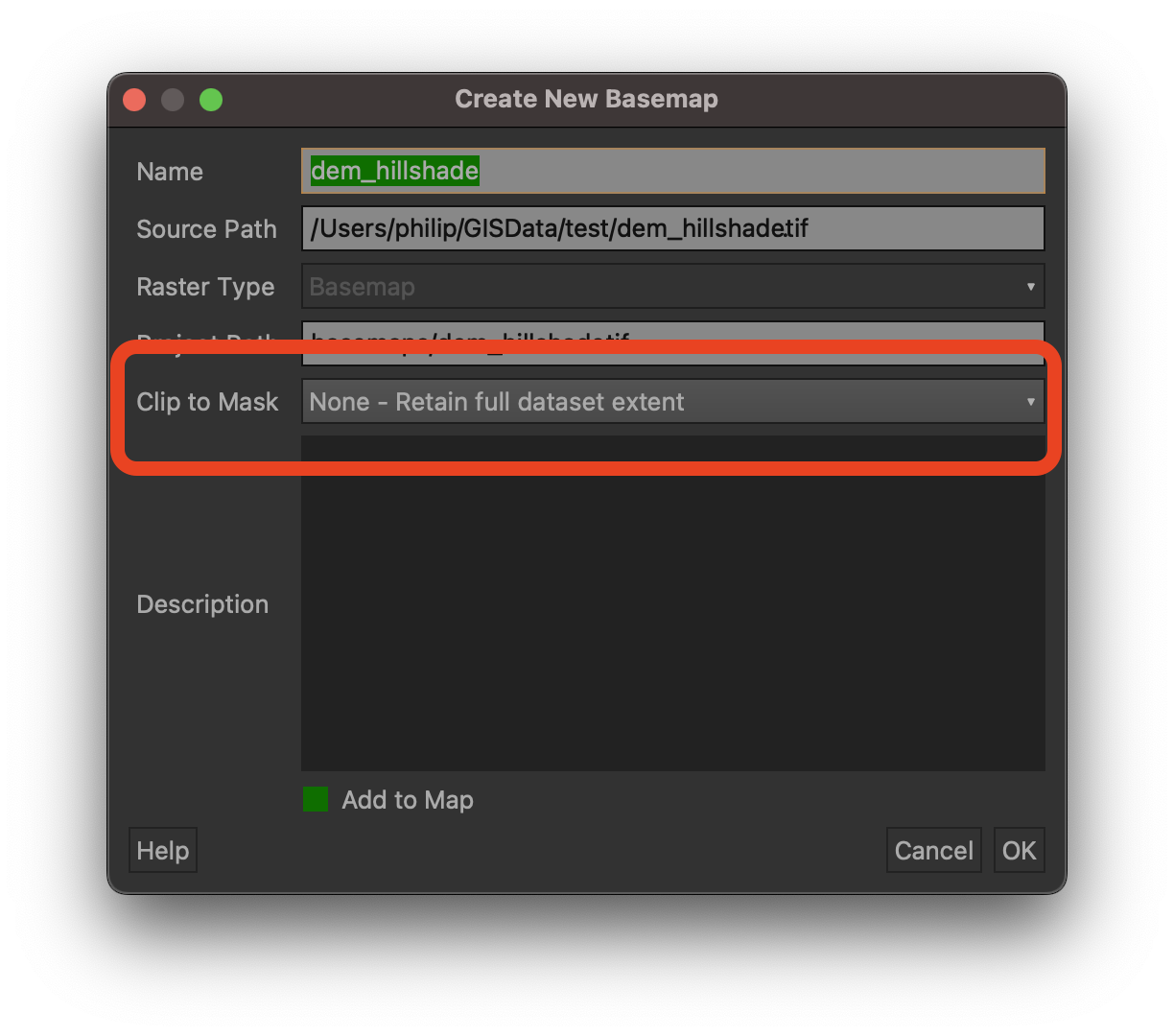Expand the Raster Type selector showing Basemap
This screenshot has width=1174, height=1036.
click(x=1031, y=286)
